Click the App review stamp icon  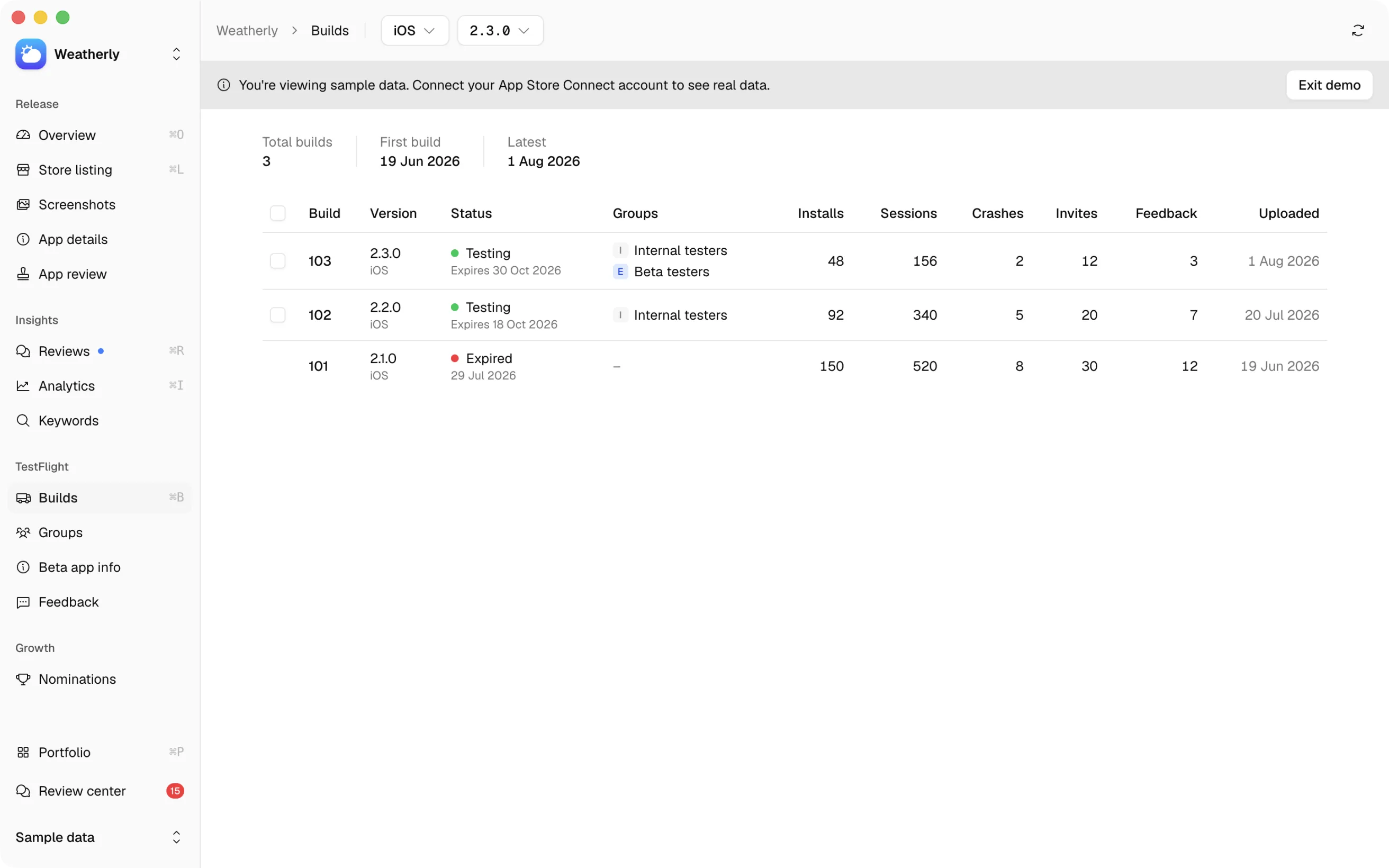pos(23,274)
